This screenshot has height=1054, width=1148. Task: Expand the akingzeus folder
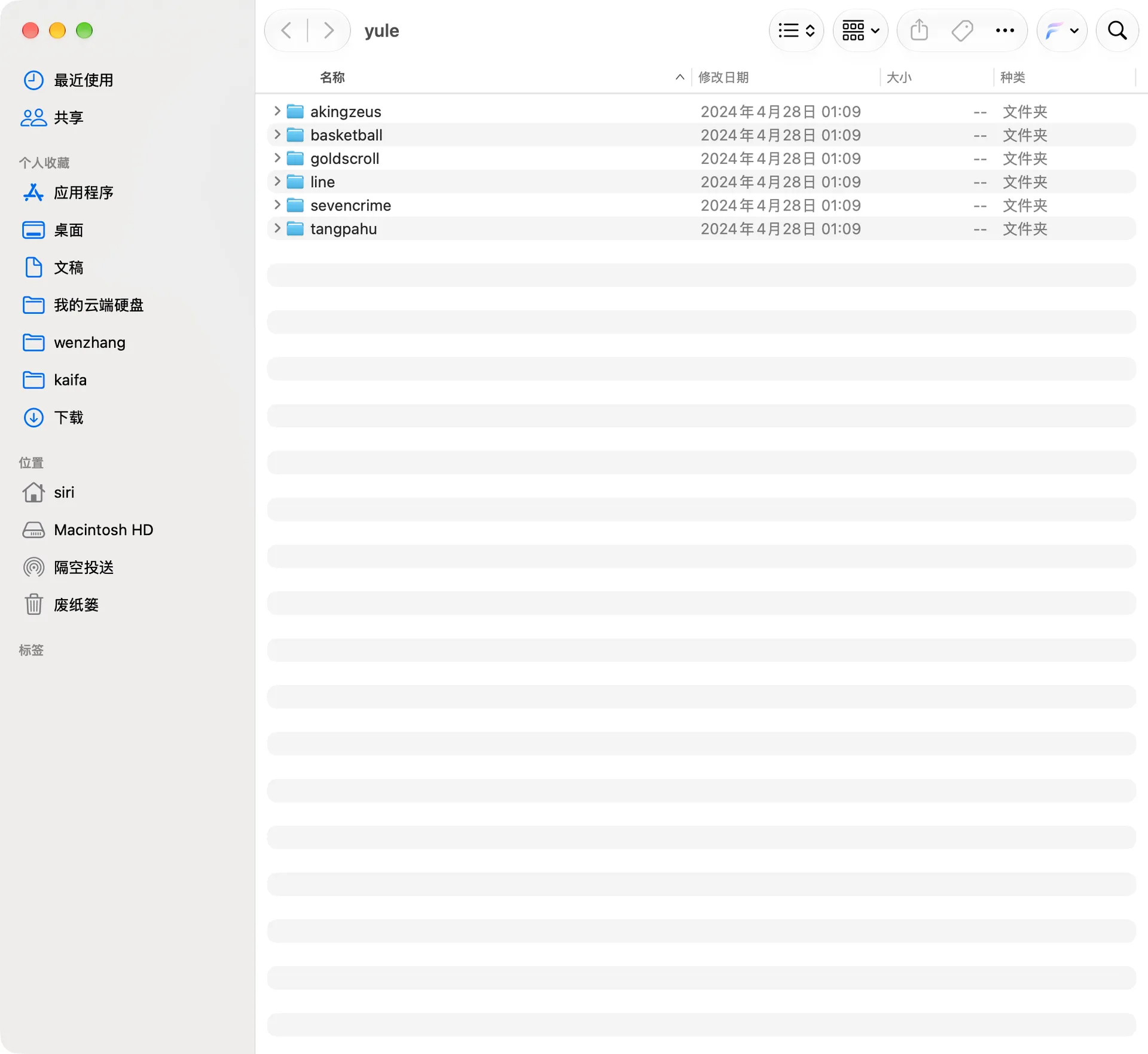[277, 111]
